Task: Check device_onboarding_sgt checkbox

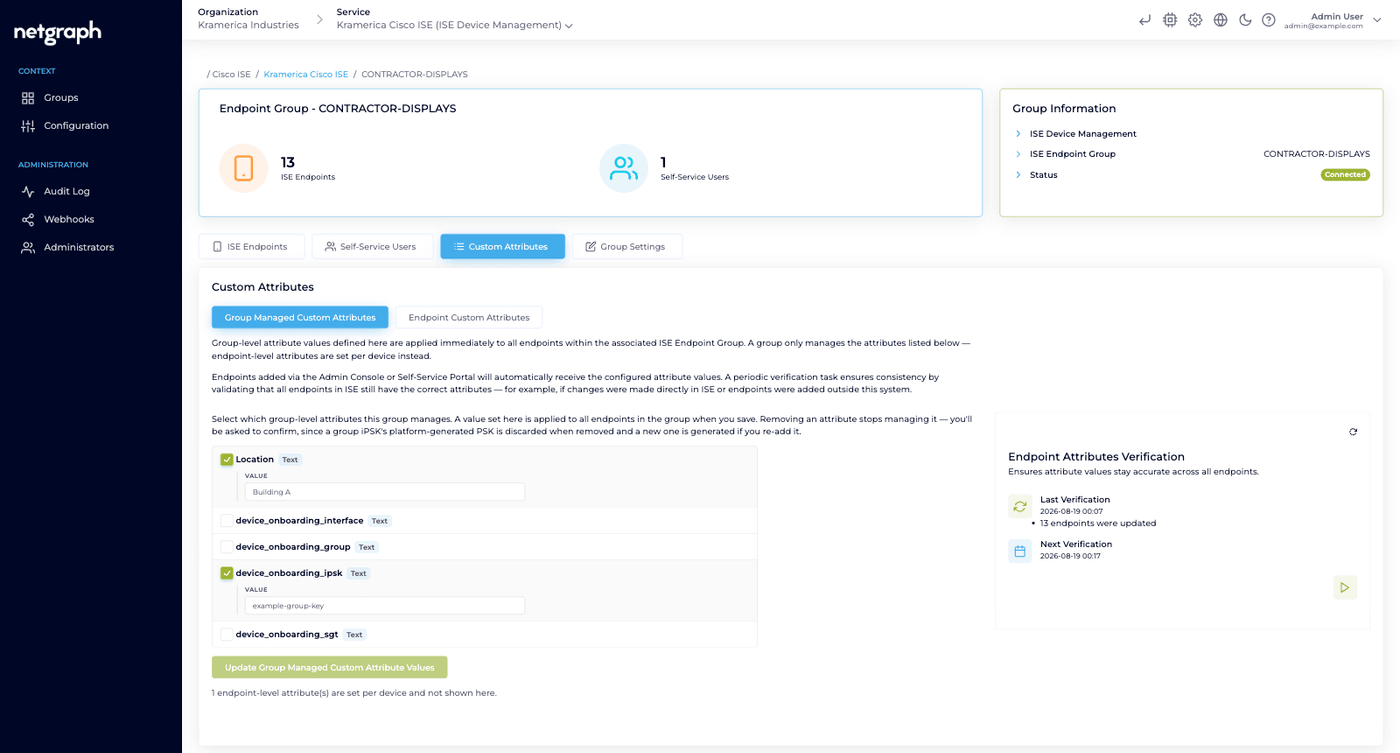Action: [x=227, y=634]
